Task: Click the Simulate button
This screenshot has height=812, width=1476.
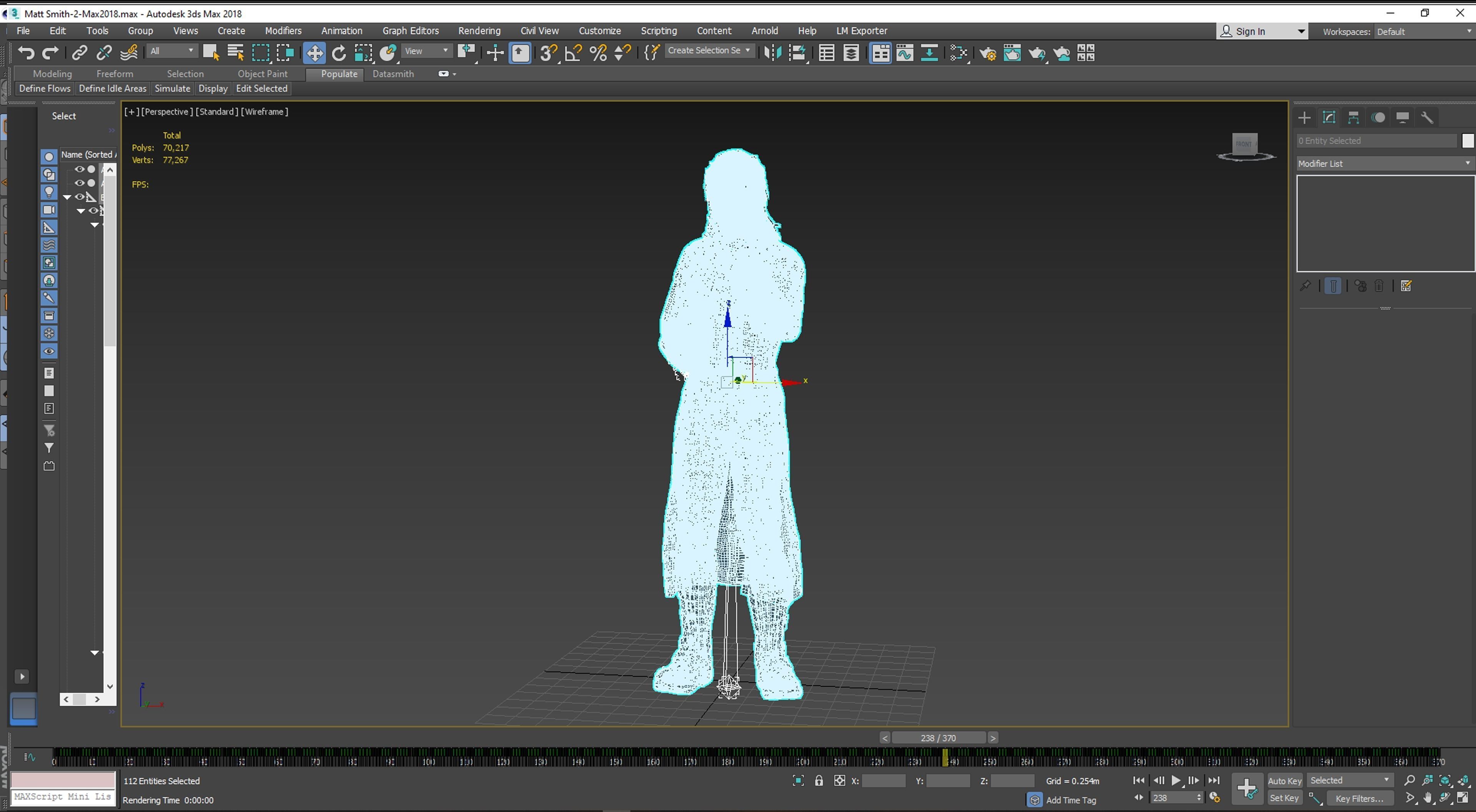Action: [x=173, y=89]
